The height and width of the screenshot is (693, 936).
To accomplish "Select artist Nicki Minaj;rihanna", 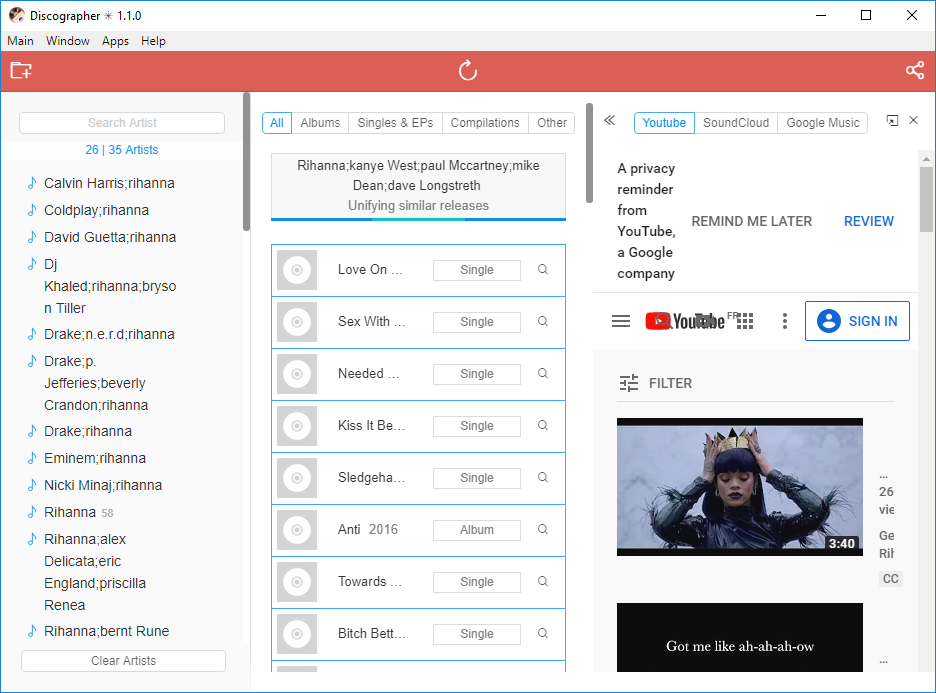I will click(x=103, y=485).
